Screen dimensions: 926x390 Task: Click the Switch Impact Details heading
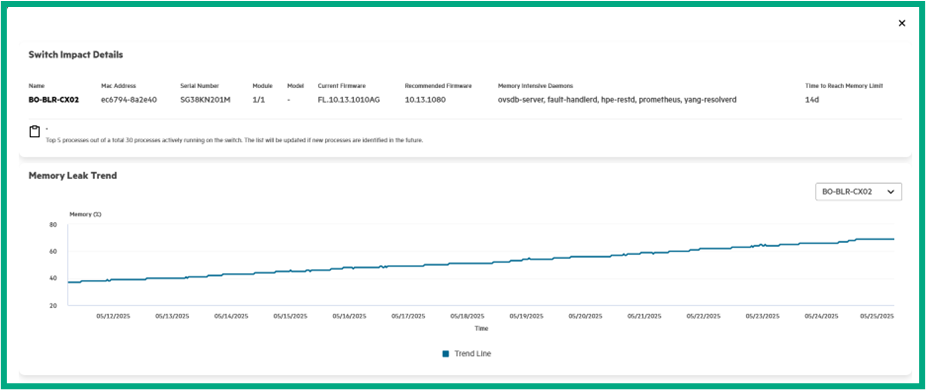click(x=76, y=54)
